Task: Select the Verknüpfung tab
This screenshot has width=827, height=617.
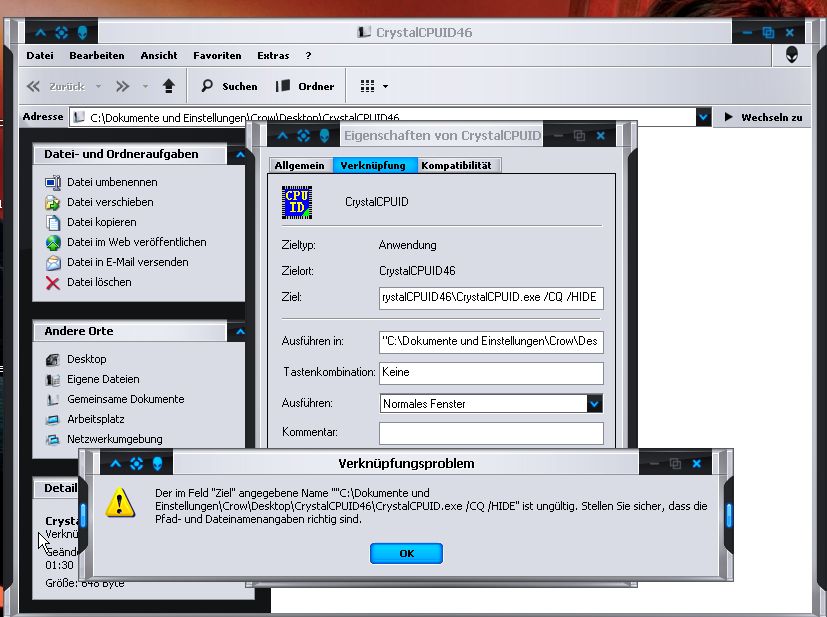Action: tap(373, 165)
